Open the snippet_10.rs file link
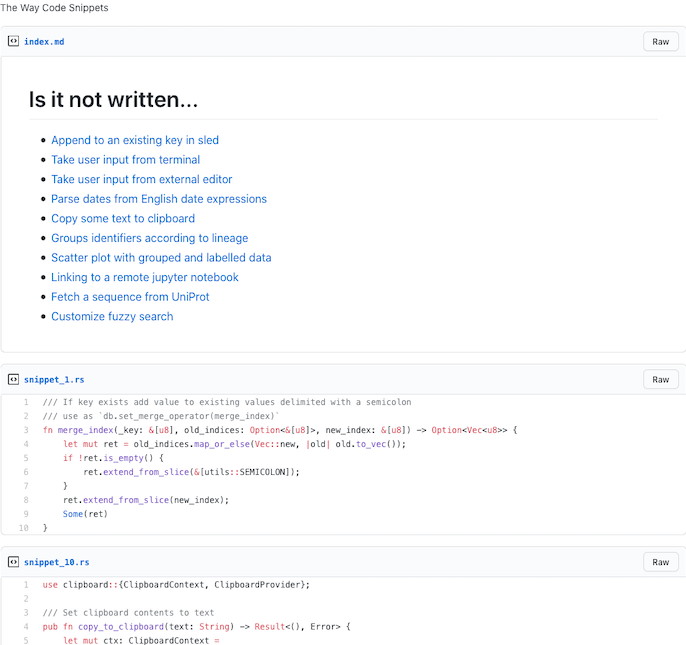The width and height of the screenshot is (686, 645). [x=56, y=562]
